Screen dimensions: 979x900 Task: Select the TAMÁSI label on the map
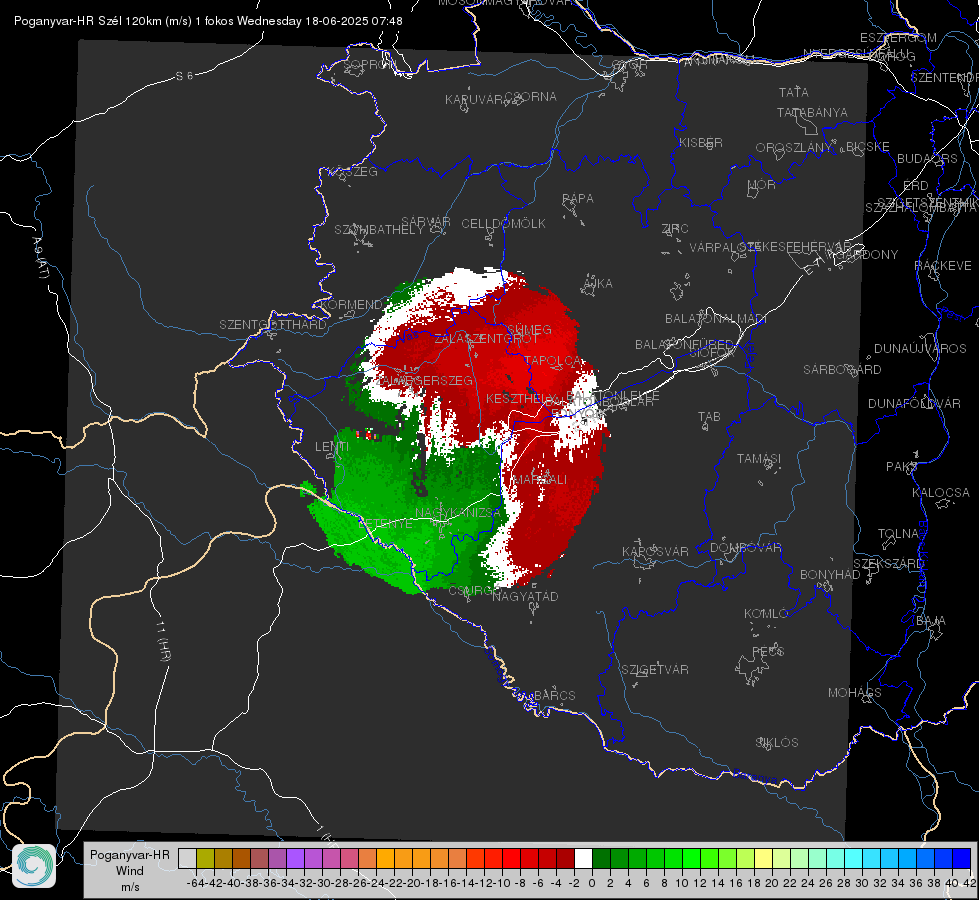(x=759, y=458)
